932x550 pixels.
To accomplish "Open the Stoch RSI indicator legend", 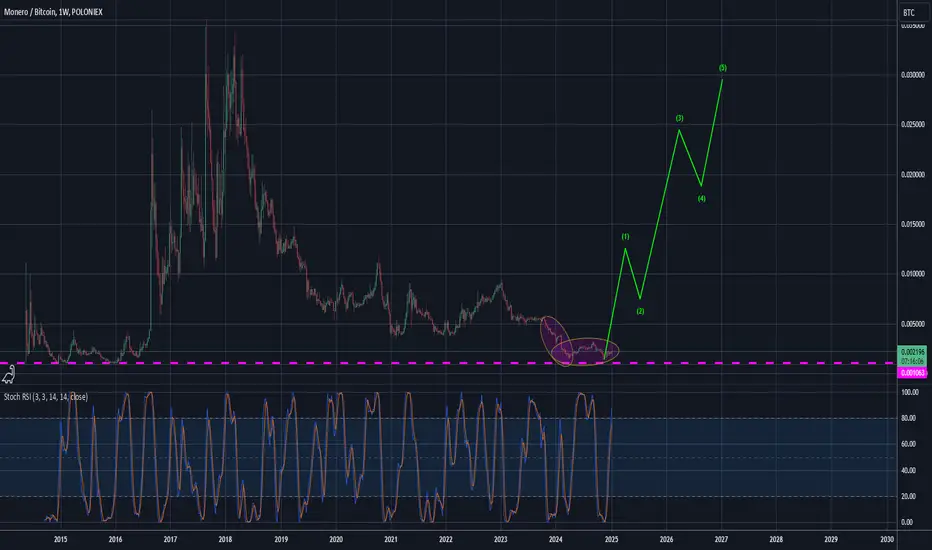I will pyautogui.click(x=46, y=397).
